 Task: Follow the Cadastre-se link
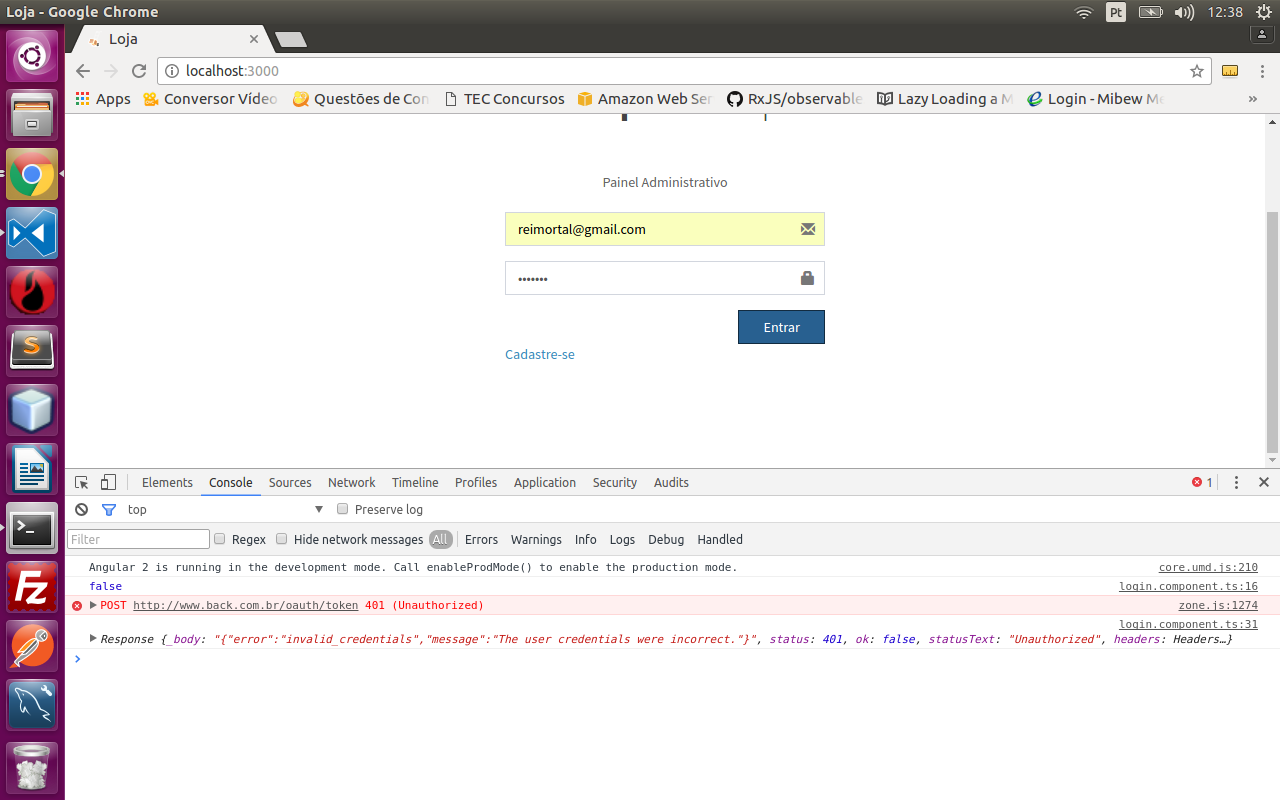pos(540,354)
